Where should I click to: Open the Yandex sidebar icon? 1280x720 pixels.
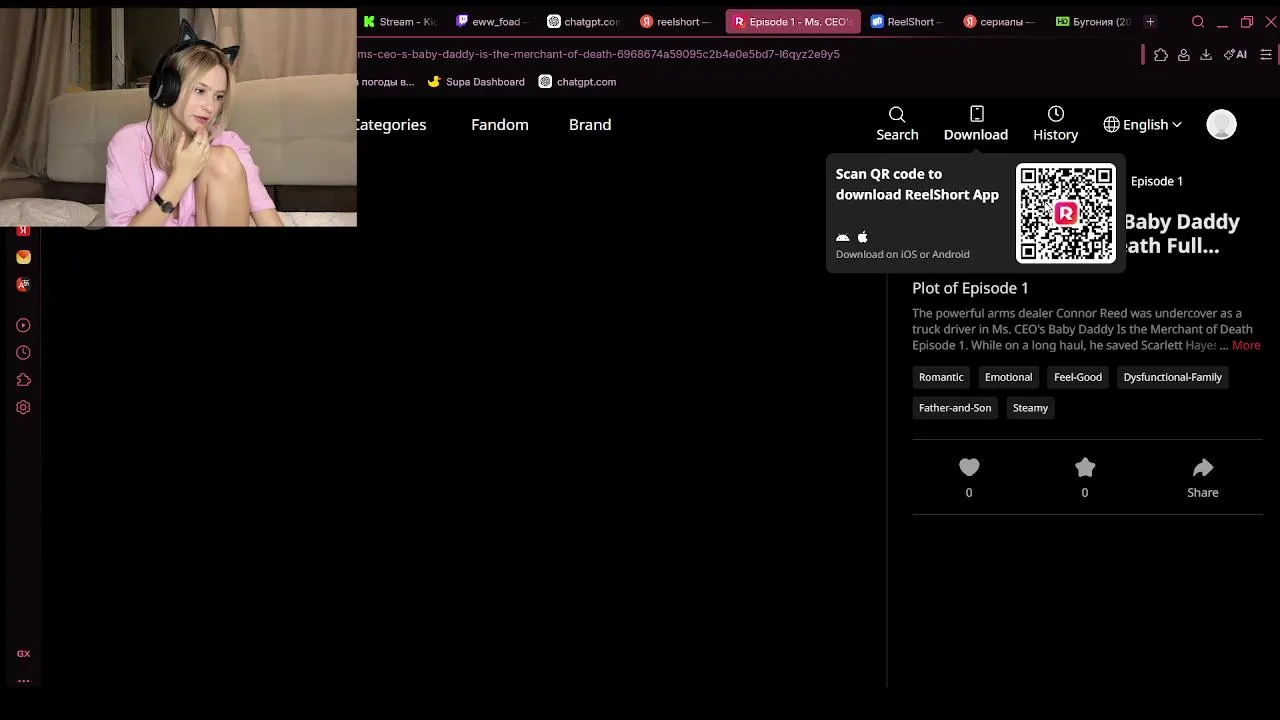23,231
